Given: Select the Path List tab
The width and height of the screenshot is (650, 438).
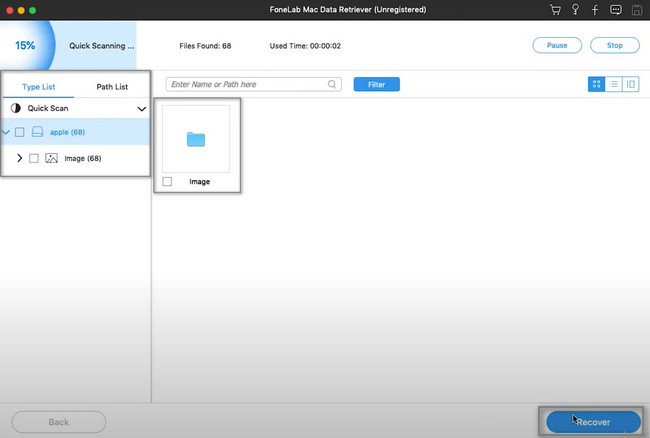Looking at the screenshot, I should pyautogui.click(x=112, y=87).
